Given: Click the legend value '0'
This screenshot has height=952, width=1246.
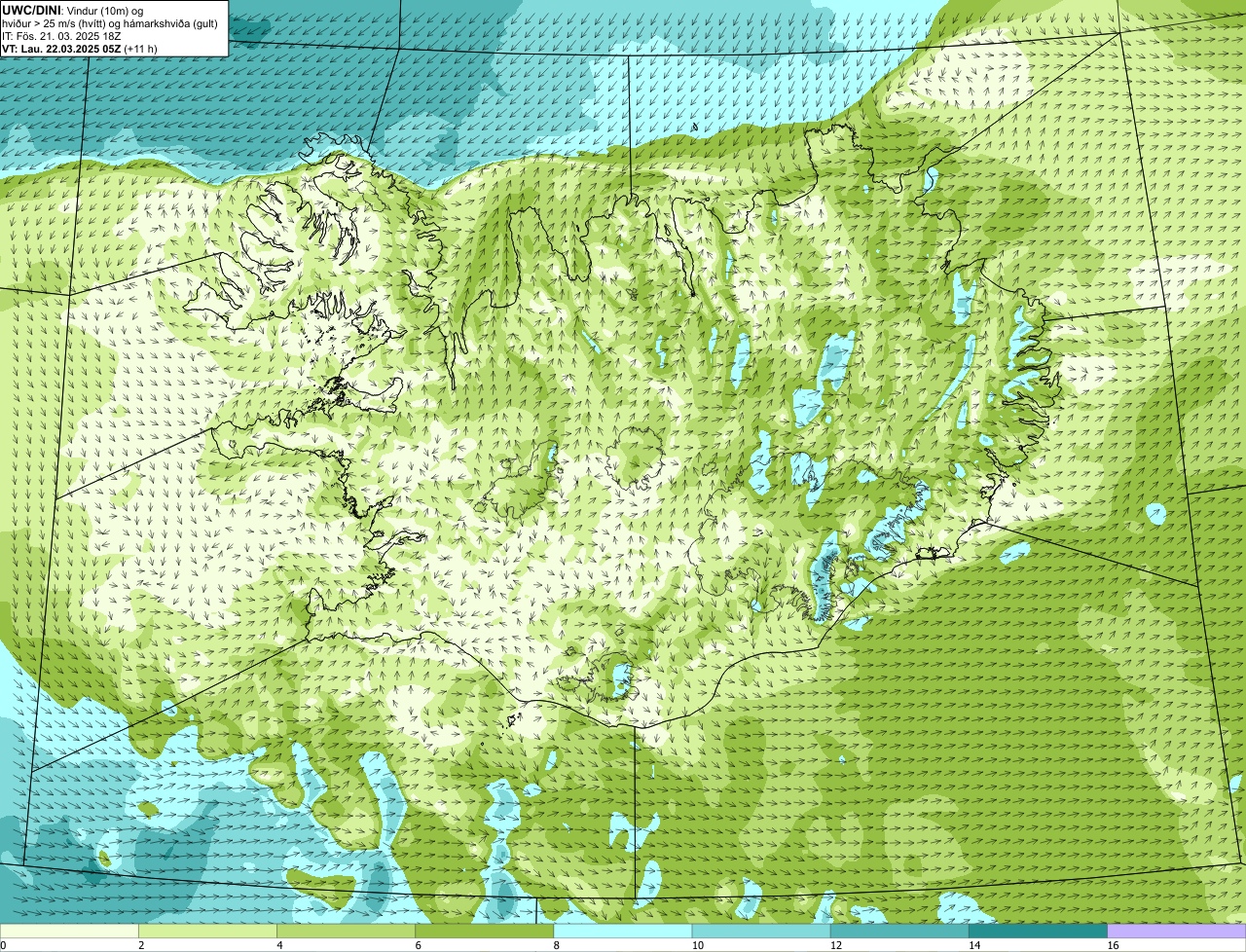Looking at the screenshot, I should [x=3, y=945].
